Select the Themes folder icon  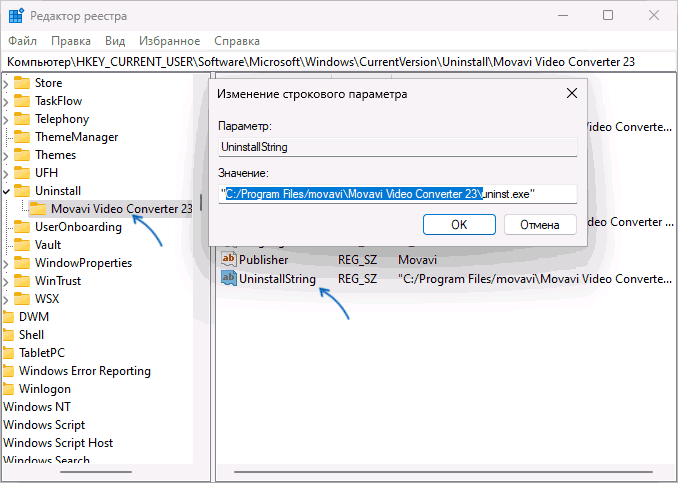[x=22, y=155]
